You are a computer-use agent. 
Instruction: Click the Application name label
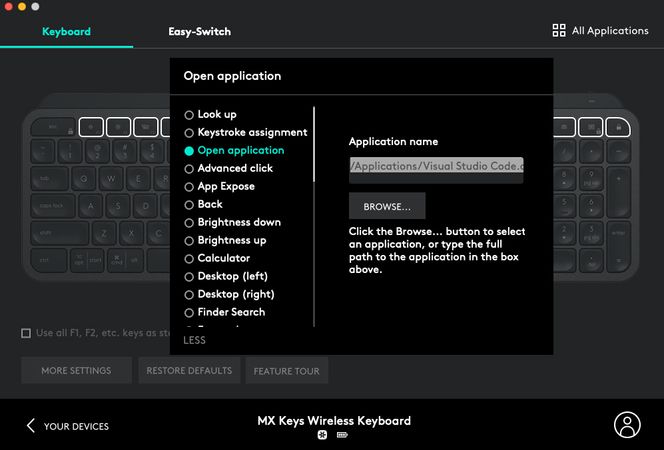click(393, 142)
